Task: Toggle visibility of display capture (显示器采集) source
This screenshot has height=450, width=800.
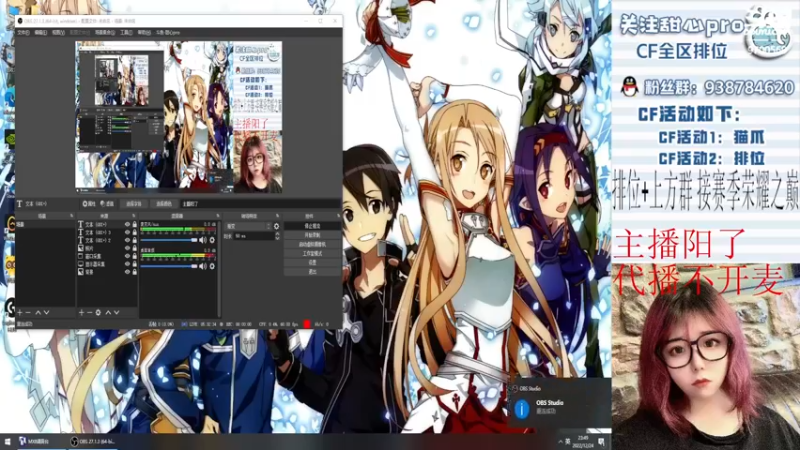Action: 128,264
